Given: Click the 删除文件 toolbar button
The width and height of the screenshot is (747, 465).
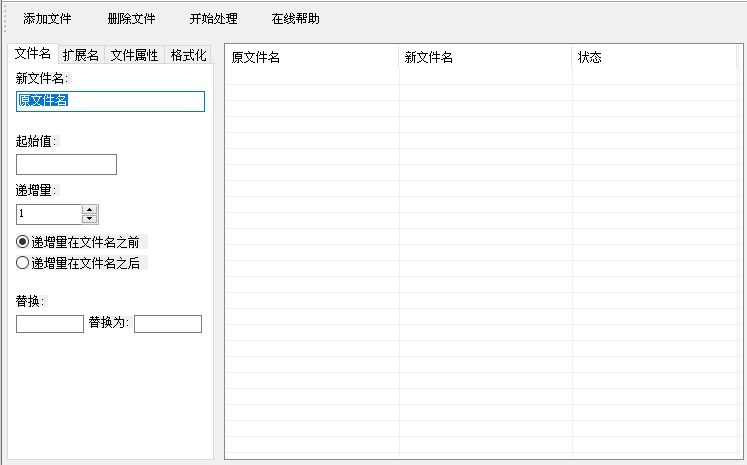Looking at the screenshot, I should pos(131,19).
